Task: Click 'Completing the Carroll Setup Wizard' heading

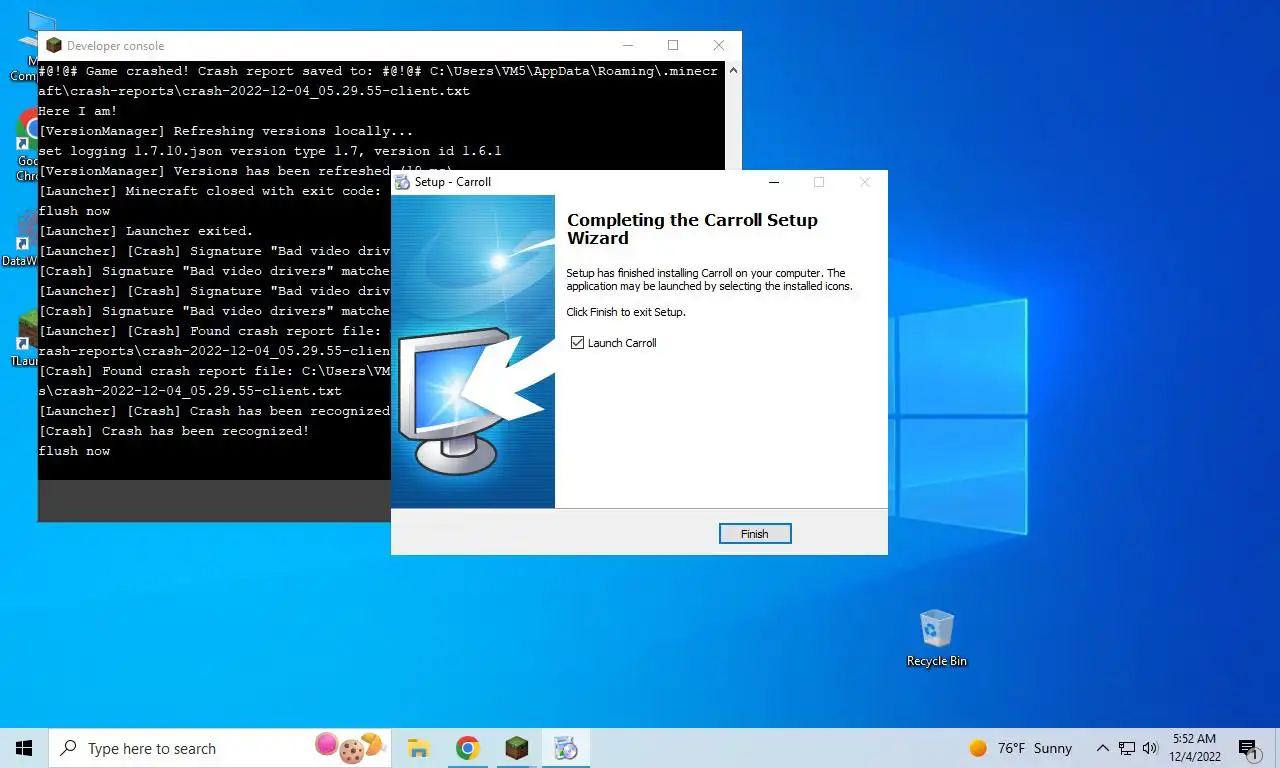Action: point(692,229)
